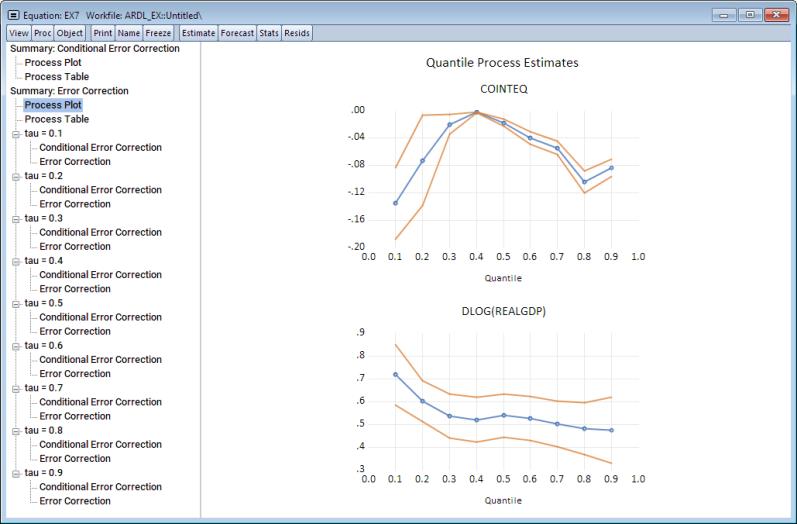The height and width of the screenshot is (524, 797).
Task: Maximize the equation window
Action: pos(749,15)
